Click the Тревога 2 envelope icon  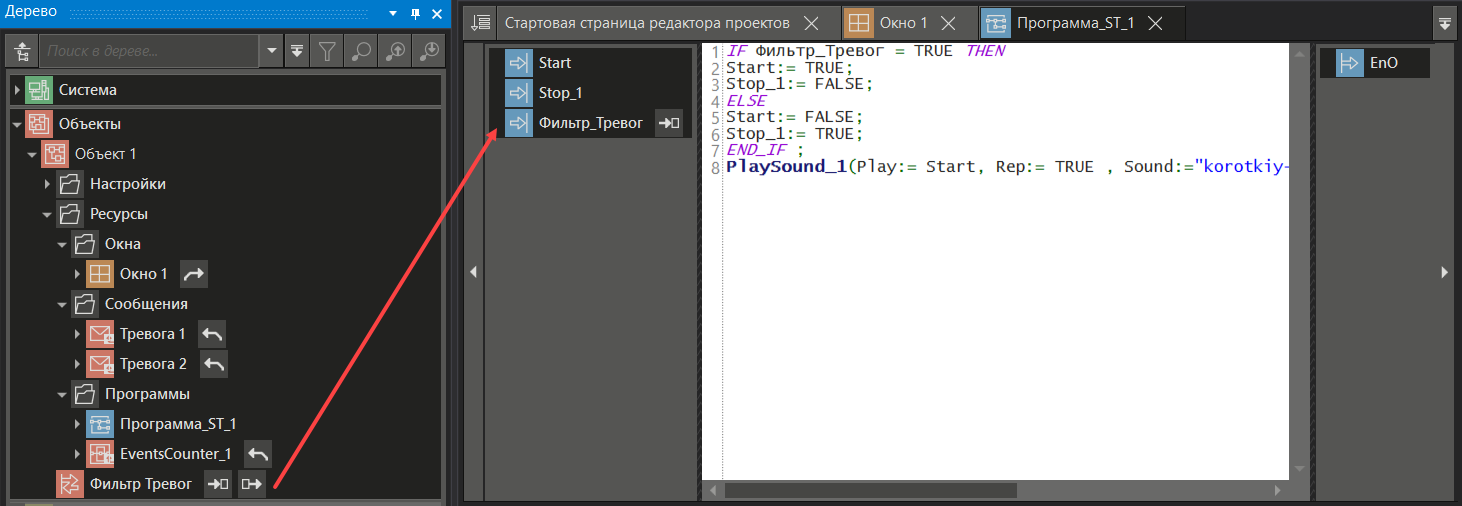click(x=100, y=364)
